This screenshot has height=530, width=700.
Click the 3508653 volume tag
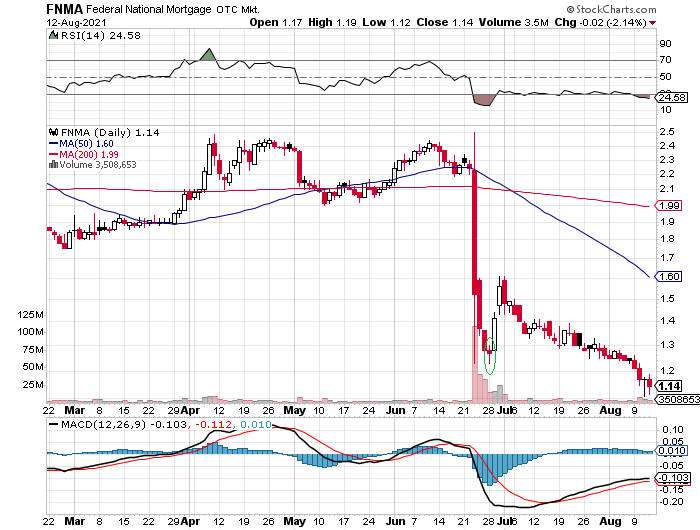click(x=677, y=399)
